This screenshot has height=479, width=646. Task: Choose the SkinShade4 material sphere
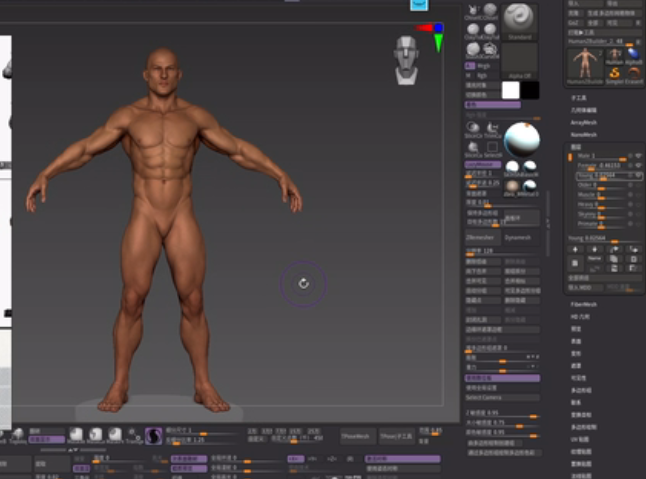point(512,168)
